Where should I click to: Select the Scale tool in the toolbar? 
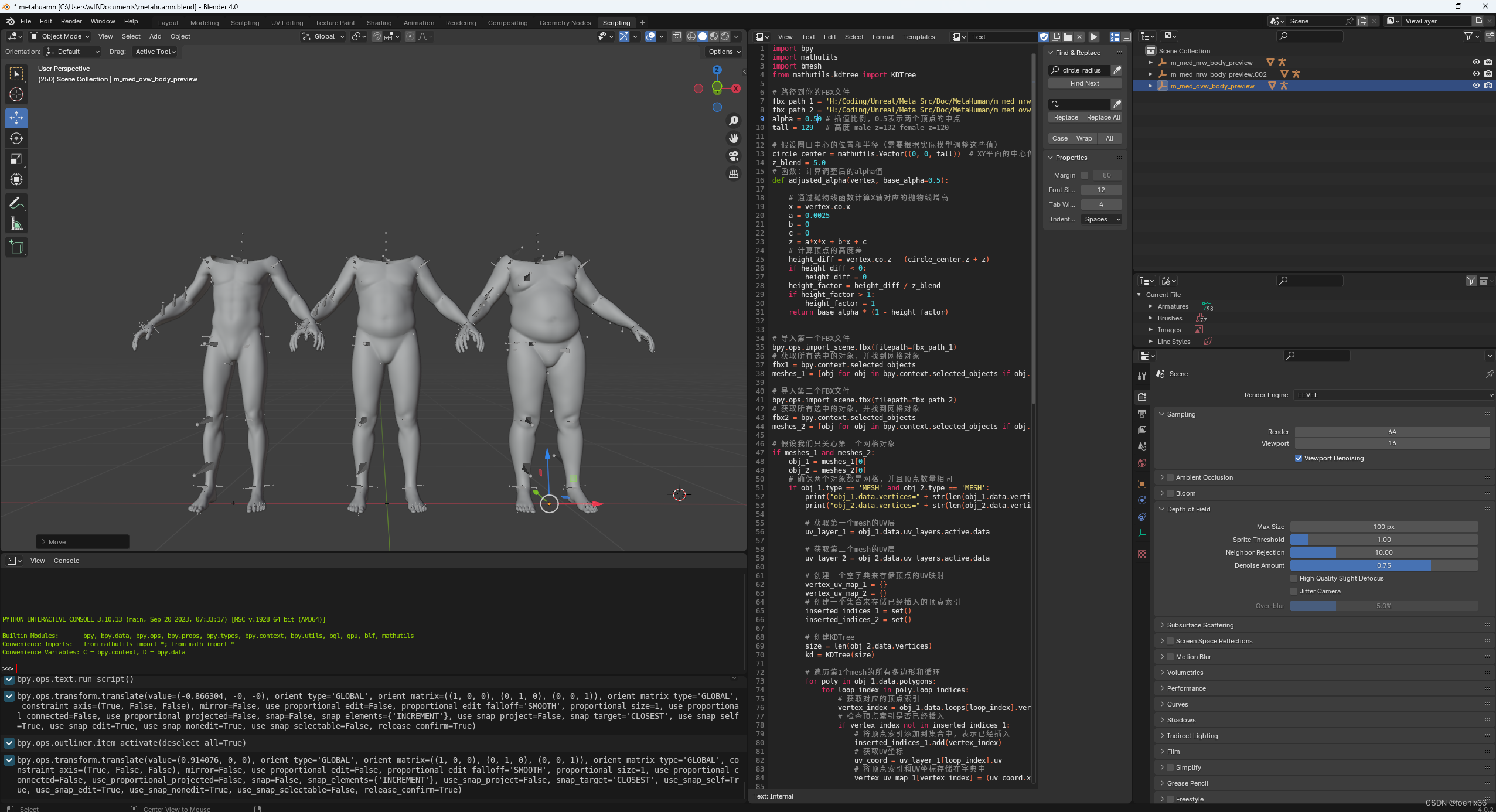pyautogui.click(x=16, y=159)
